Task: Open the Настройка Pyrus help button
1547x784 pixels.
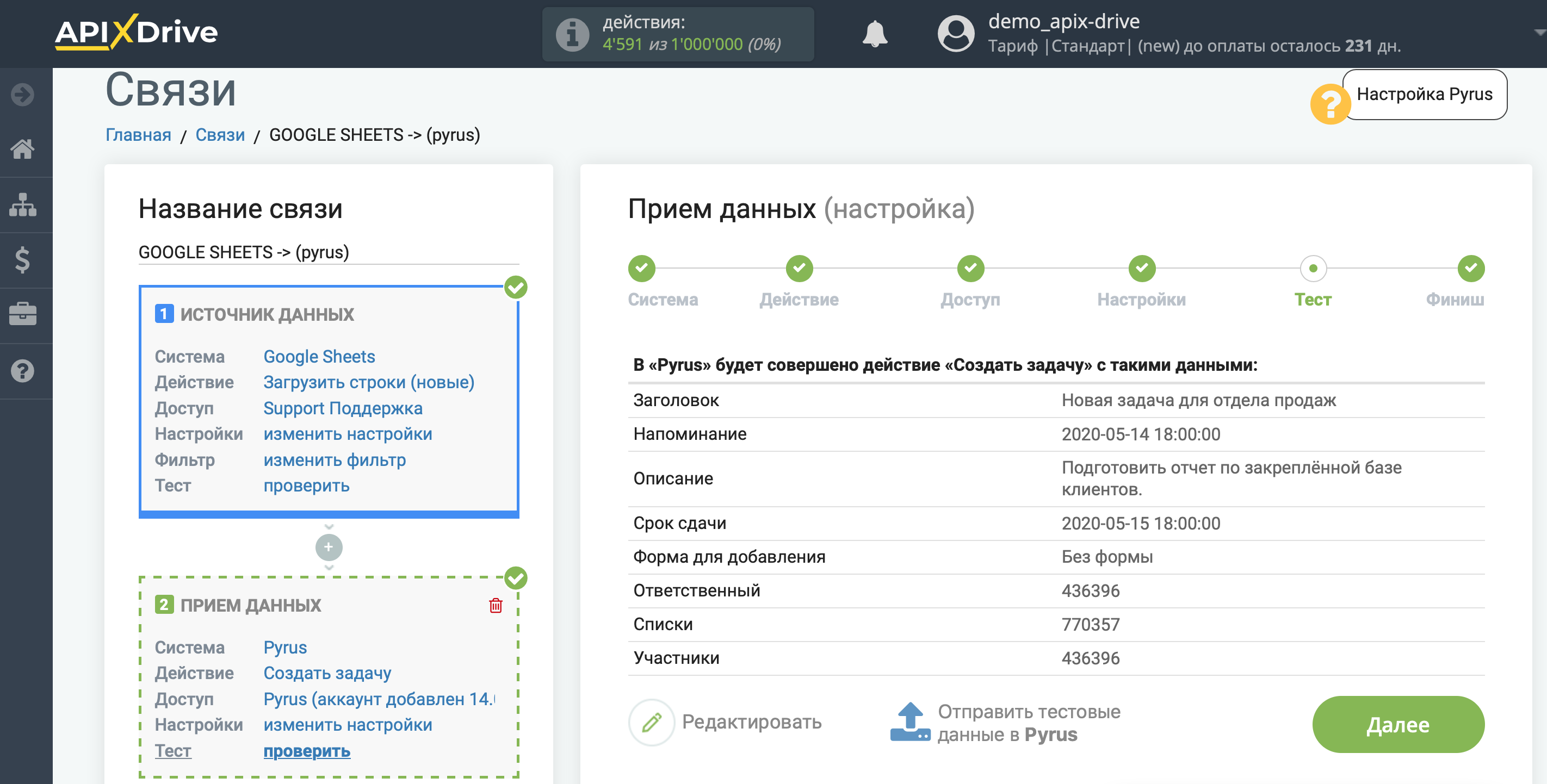Action: 1425,94
